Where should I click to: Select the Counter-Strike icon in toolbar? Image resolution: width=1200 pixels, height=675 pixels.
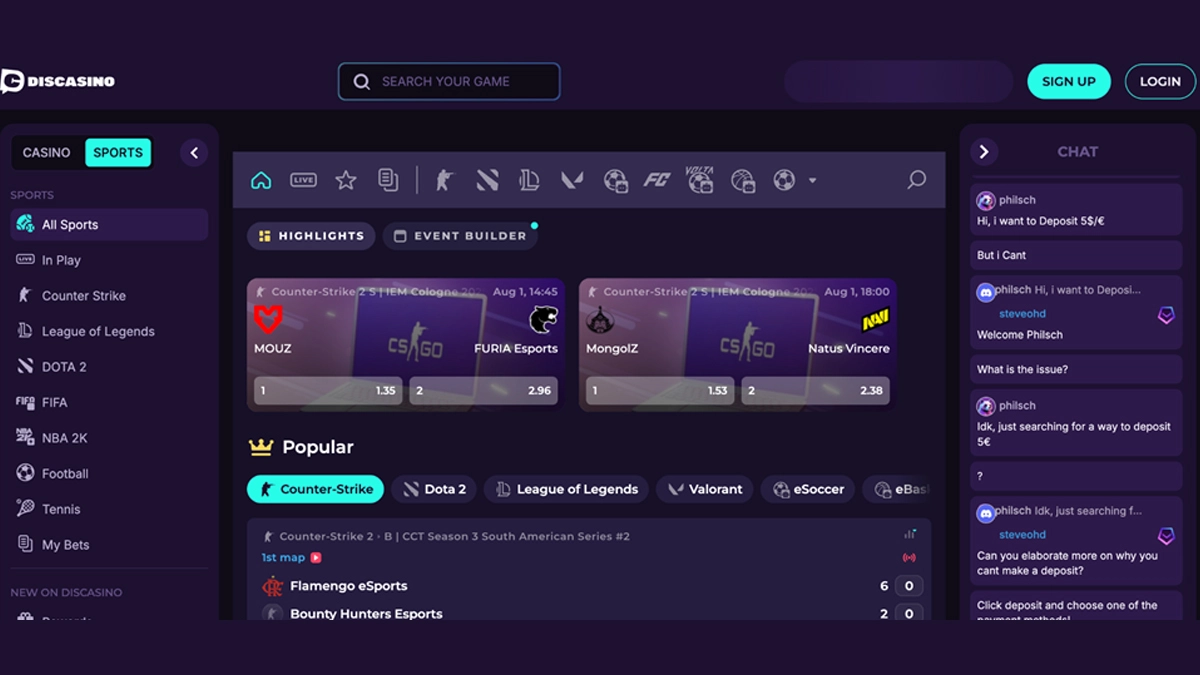(444, 180)
